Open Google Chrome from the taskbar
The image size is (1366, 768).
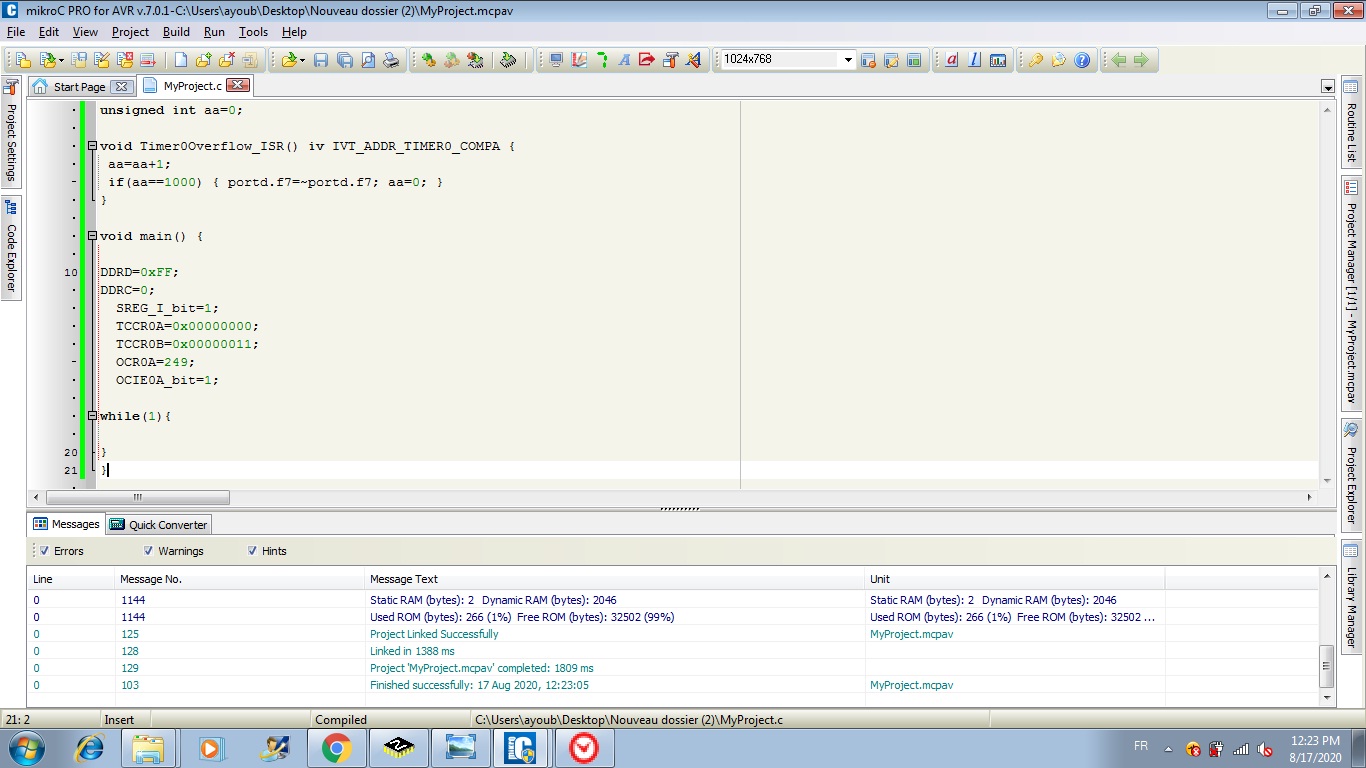(x=336, y=748)
